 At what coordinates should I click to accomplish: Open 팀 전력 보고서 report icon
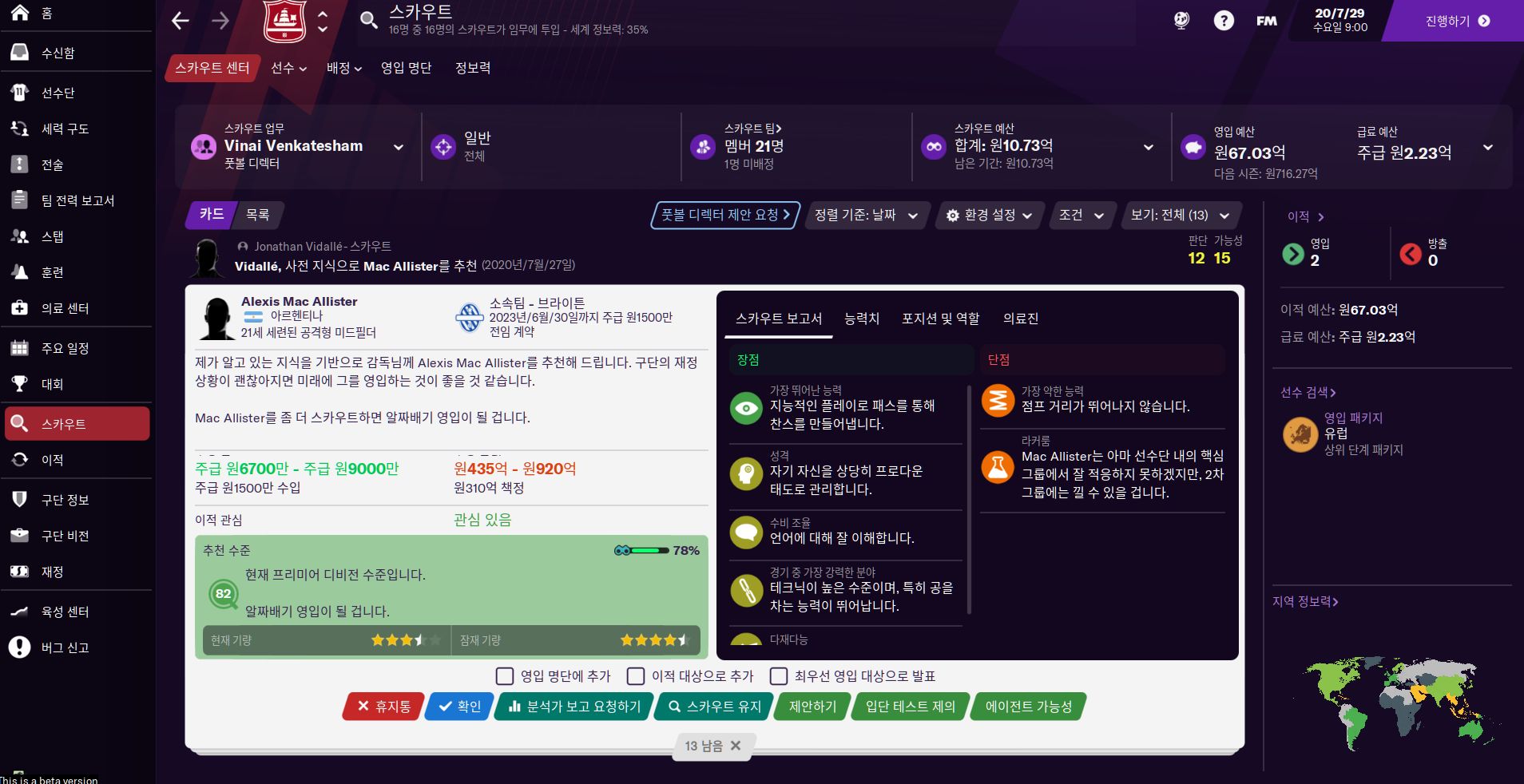point(19,200)
